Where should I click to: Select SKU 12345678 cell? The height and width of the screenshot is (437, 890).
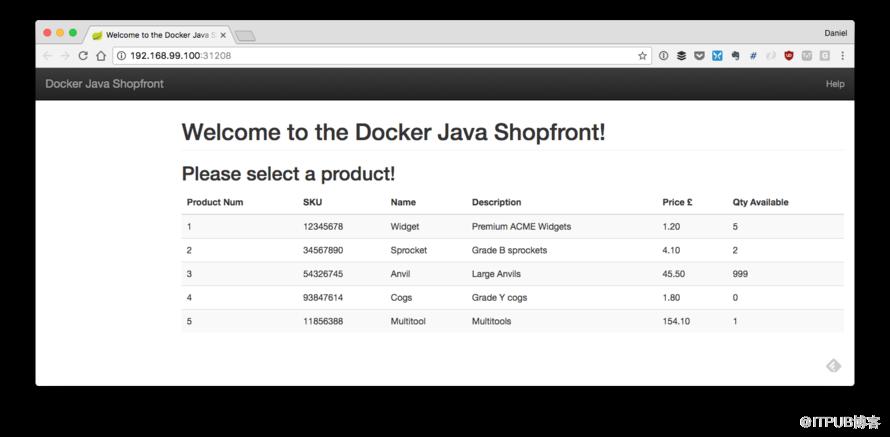(323, 226)
